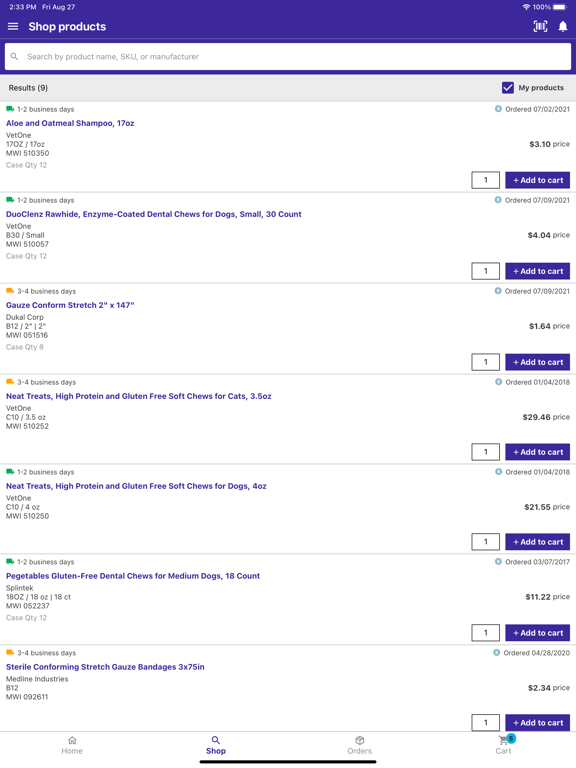Open DuoClenz Rawhide Dental Chews product link
The height and width of the screenshot is (768, 576).
(x=154, y=214)
